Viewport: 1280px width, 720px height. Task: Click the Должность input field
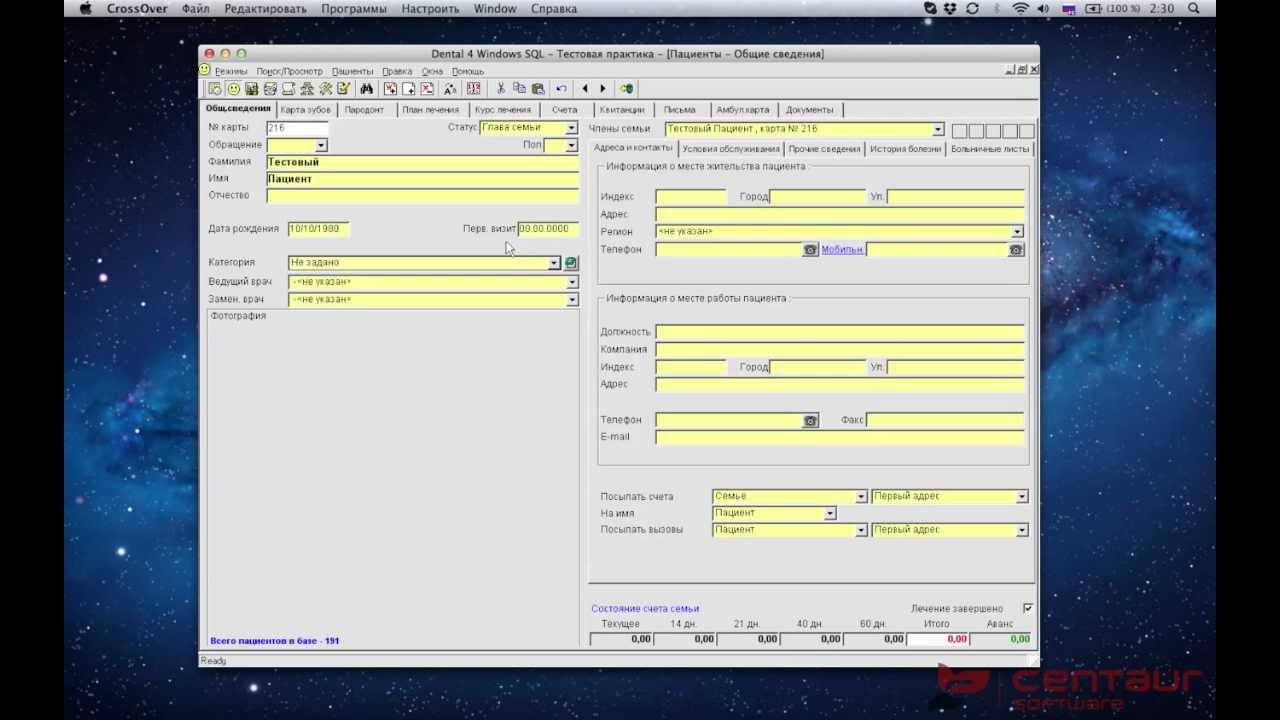click(840, 332)
